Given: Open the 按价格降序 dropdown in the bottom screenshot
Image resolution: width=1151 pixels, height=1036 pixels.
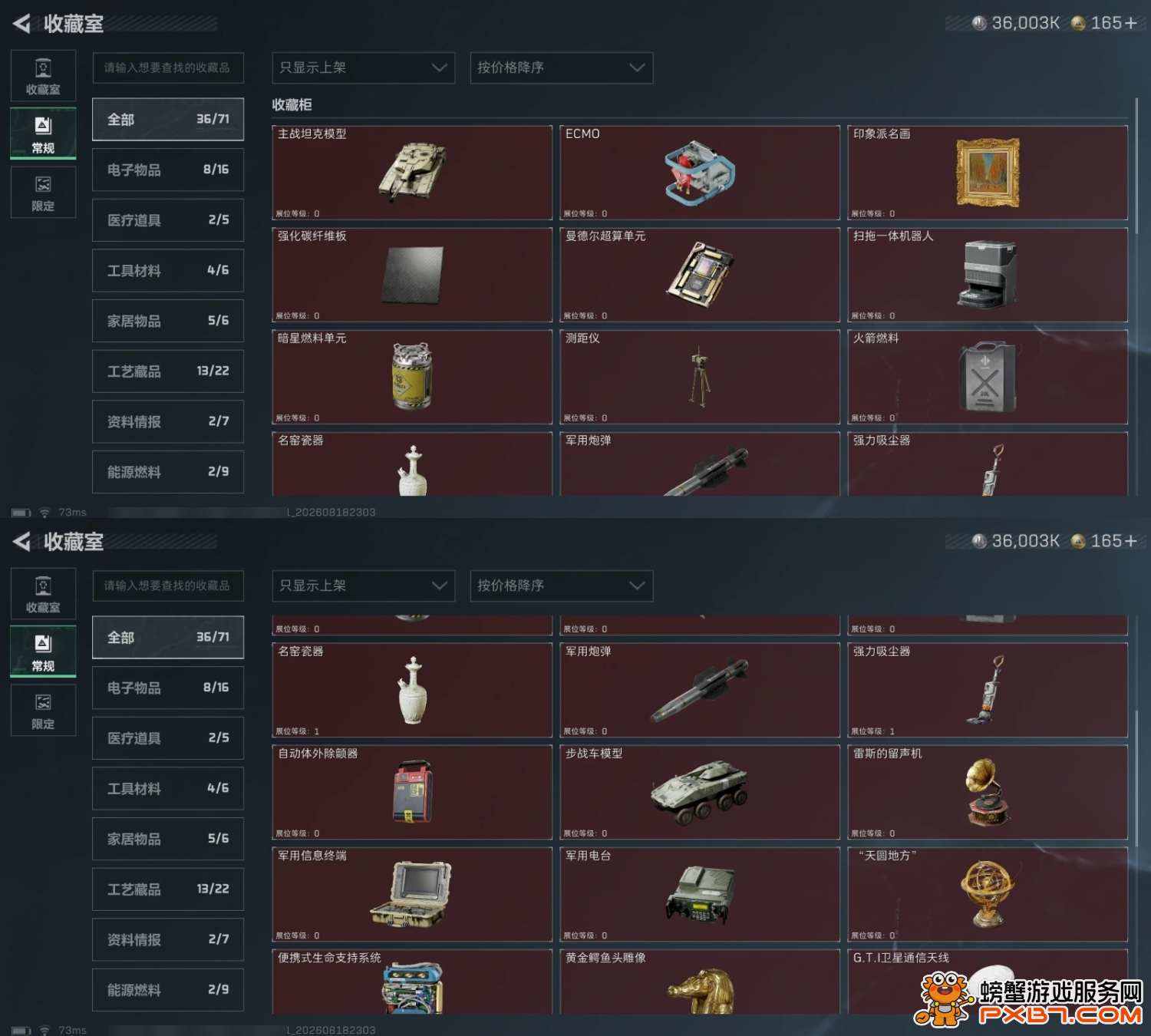Looking at the screenshot, I should tap(562, 586).
